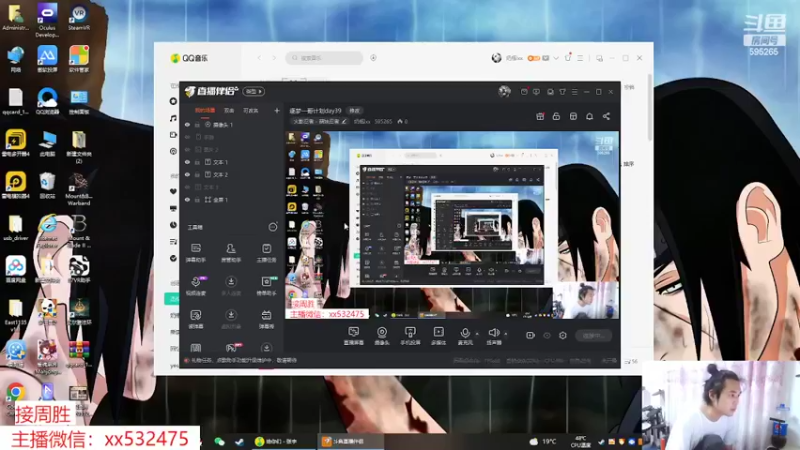Expand version switch pill beside logo
The image size is (800, 450).
pos(253,91)
